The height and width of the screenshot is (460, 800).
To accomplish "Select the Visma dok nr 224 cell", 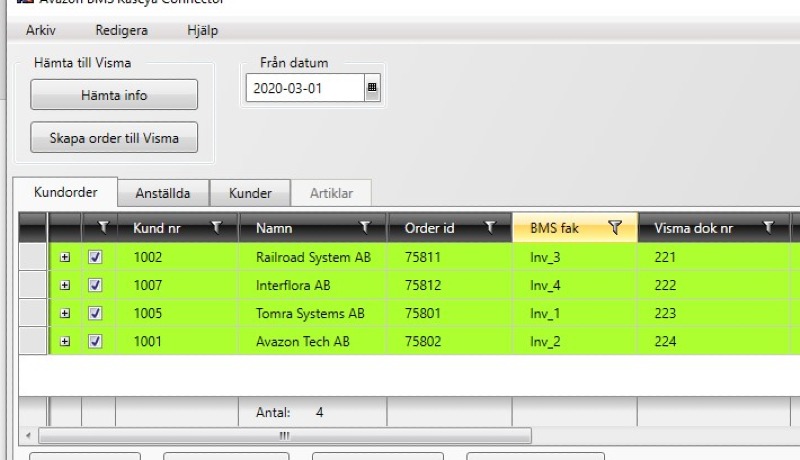I will (714, 341).
